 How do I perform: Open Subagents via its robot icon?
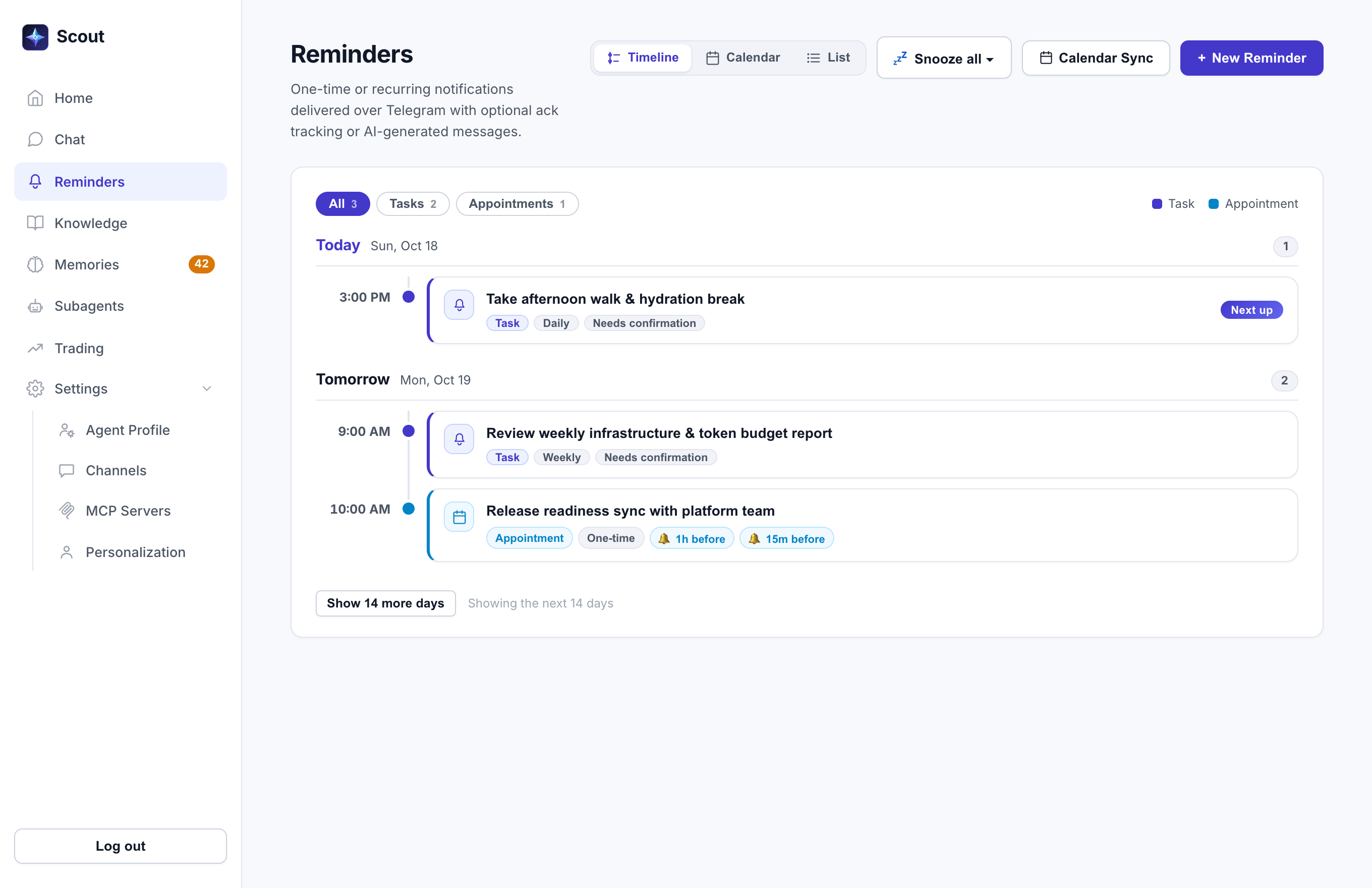(x=35, y=306)
